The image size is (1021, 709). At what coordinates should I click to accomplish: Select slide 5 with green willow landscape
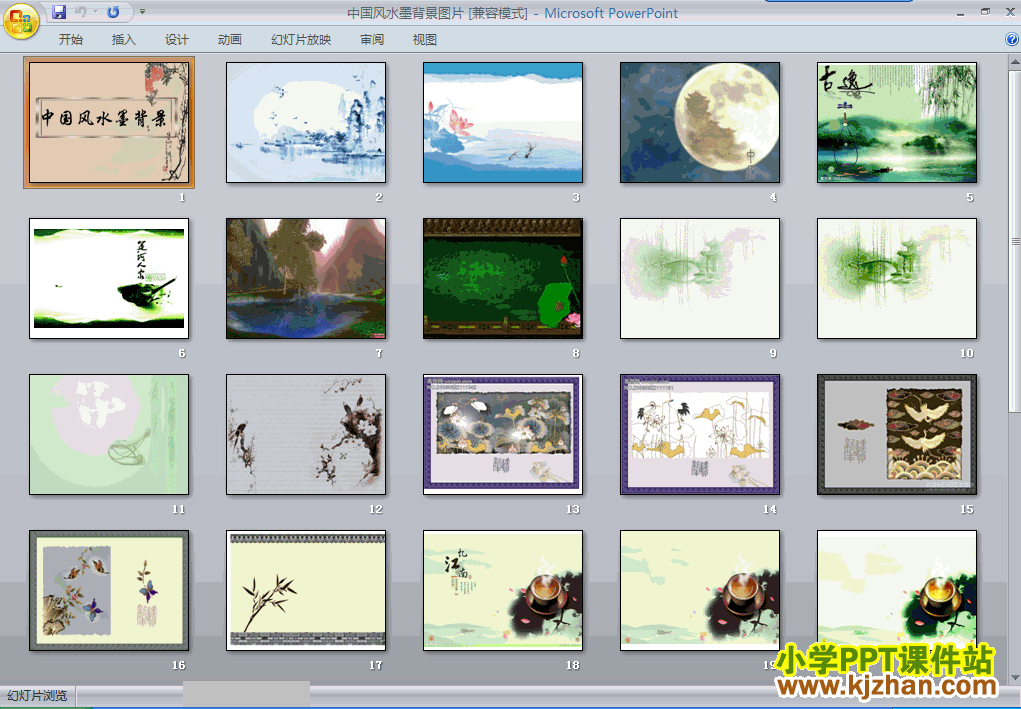pyautogui.click(x=897, y=122)
